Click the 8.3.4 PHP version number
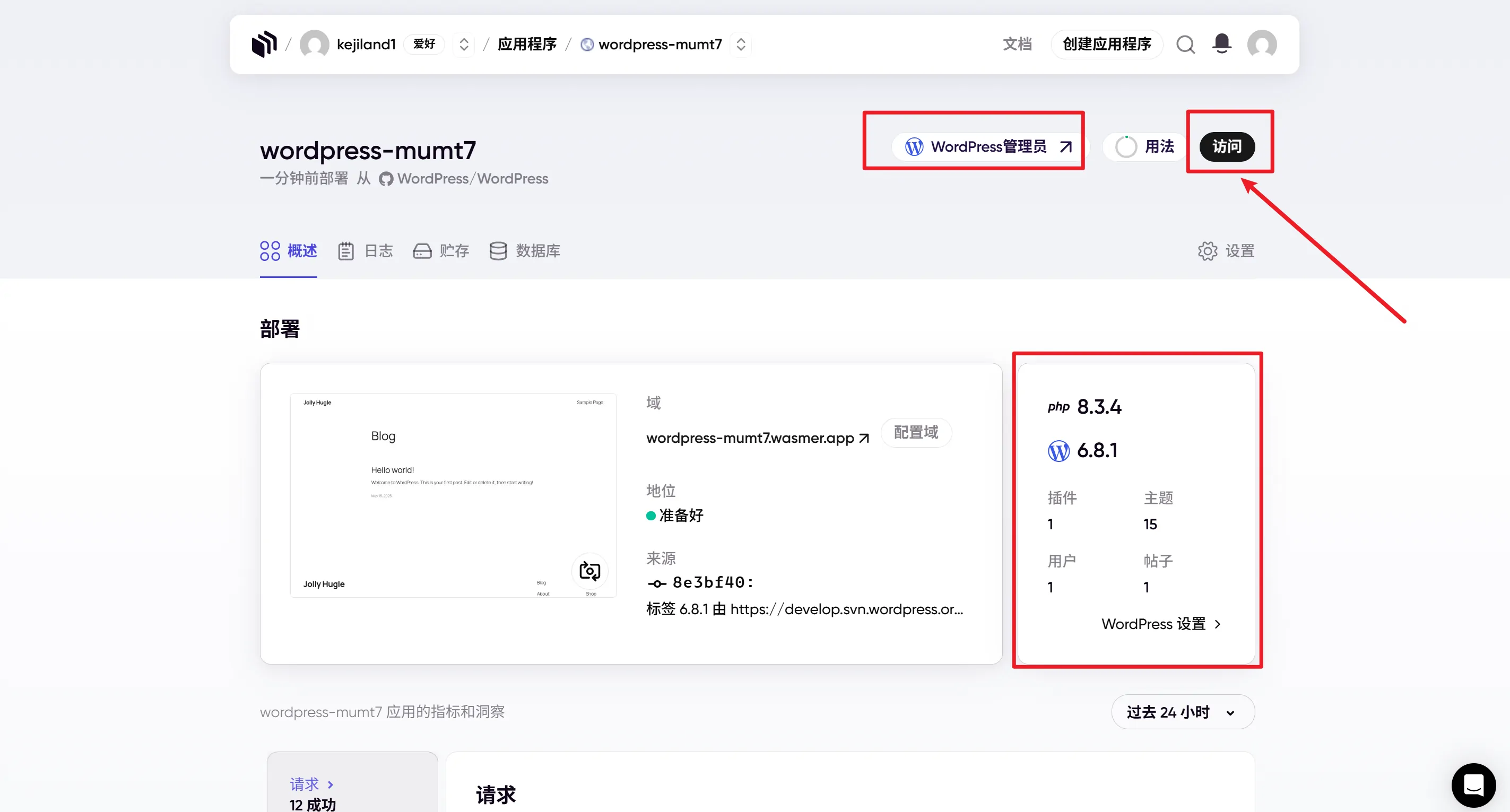 click(x=1099, y=407)
